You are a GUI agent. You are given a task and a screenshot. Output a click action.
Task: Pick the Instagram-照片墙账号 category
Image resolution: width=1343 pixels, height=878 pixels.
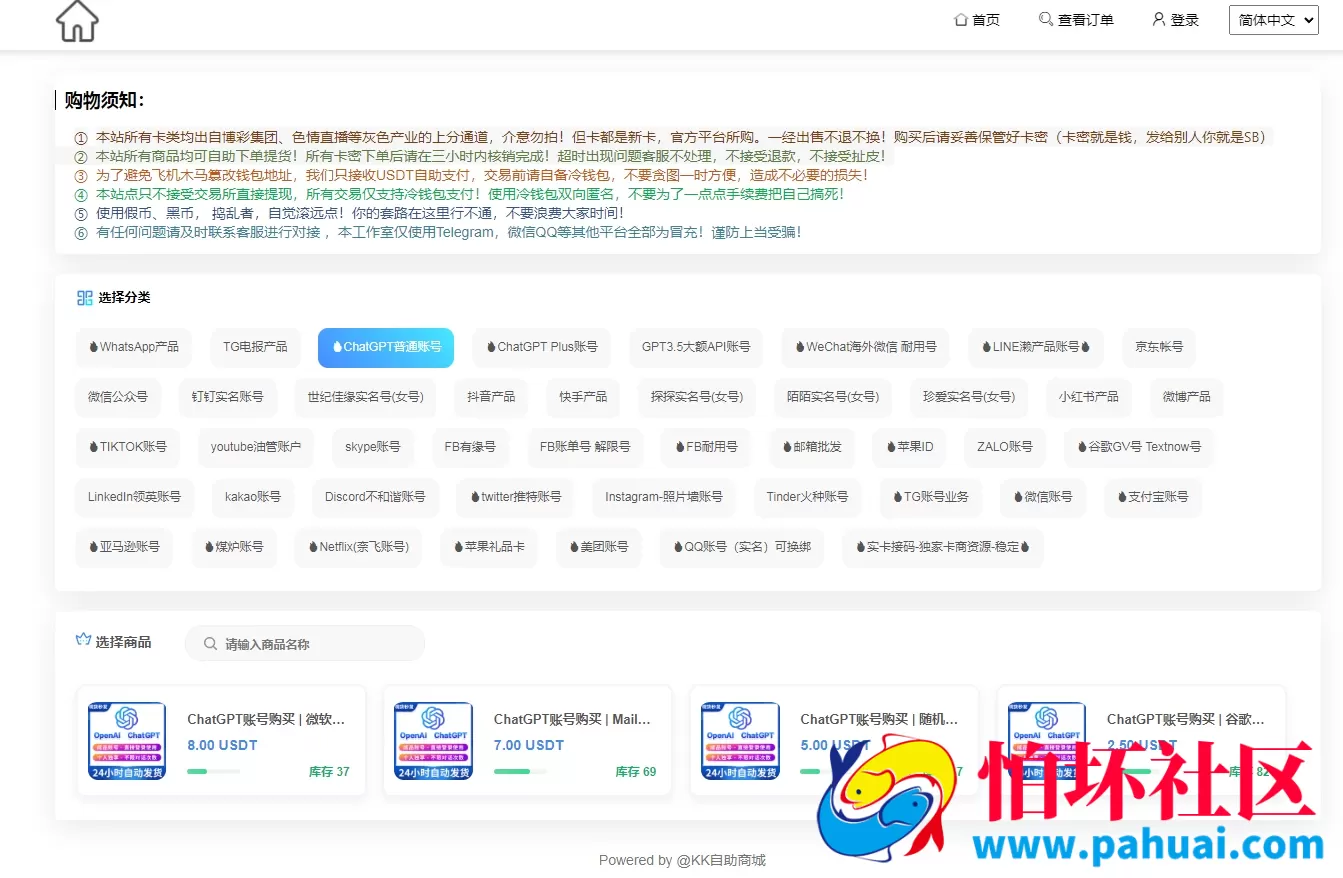pos(664,497)
